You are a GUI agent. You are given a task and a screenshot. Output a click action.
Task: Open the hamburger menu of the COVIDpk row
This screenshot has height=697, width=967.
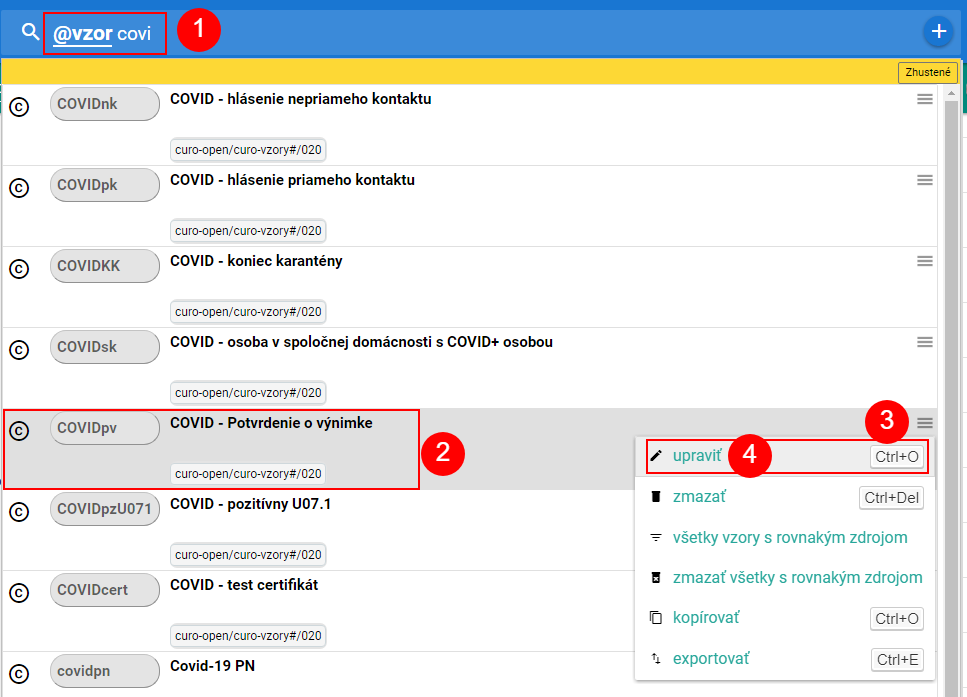(924, 180)
